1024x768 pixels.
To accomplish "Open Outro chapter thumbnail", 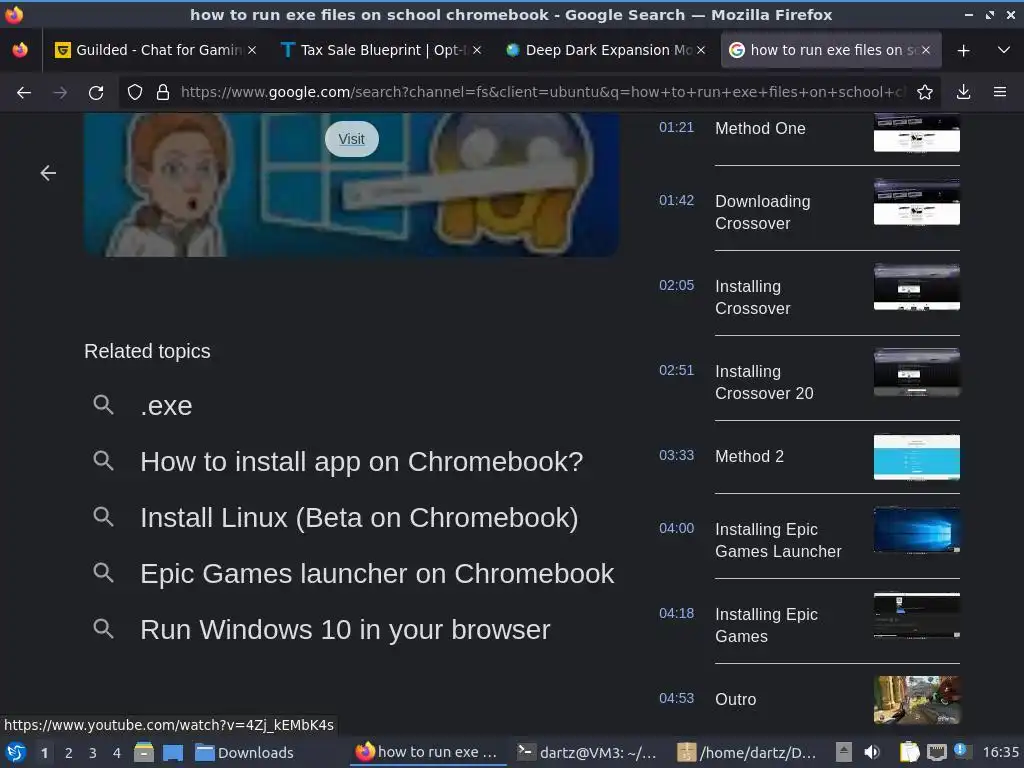I will [x=917, y=699].
